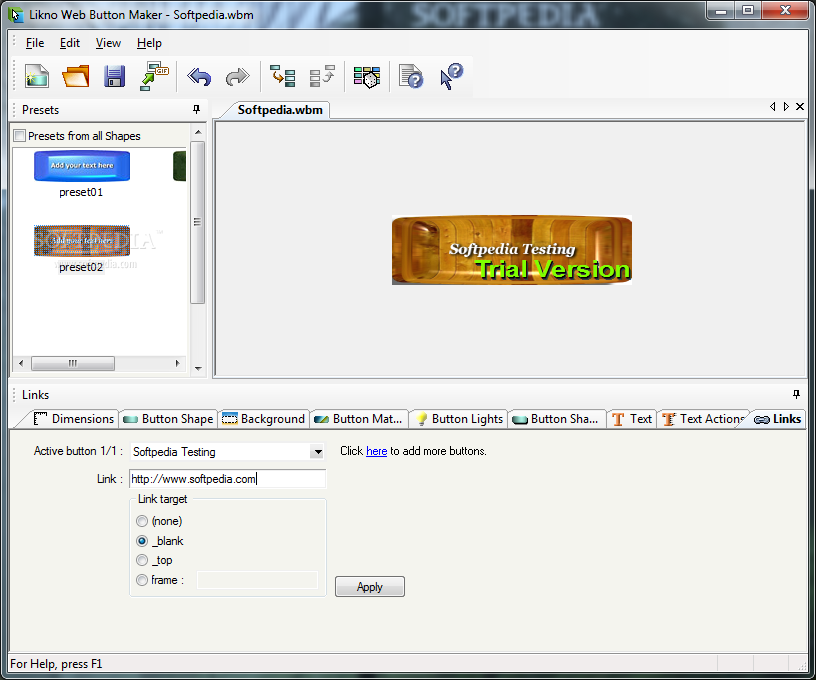Viewport: 816px width, 680px height.
Task: Switch to the Button Mat... tab
Action: (x=359, y=419)
